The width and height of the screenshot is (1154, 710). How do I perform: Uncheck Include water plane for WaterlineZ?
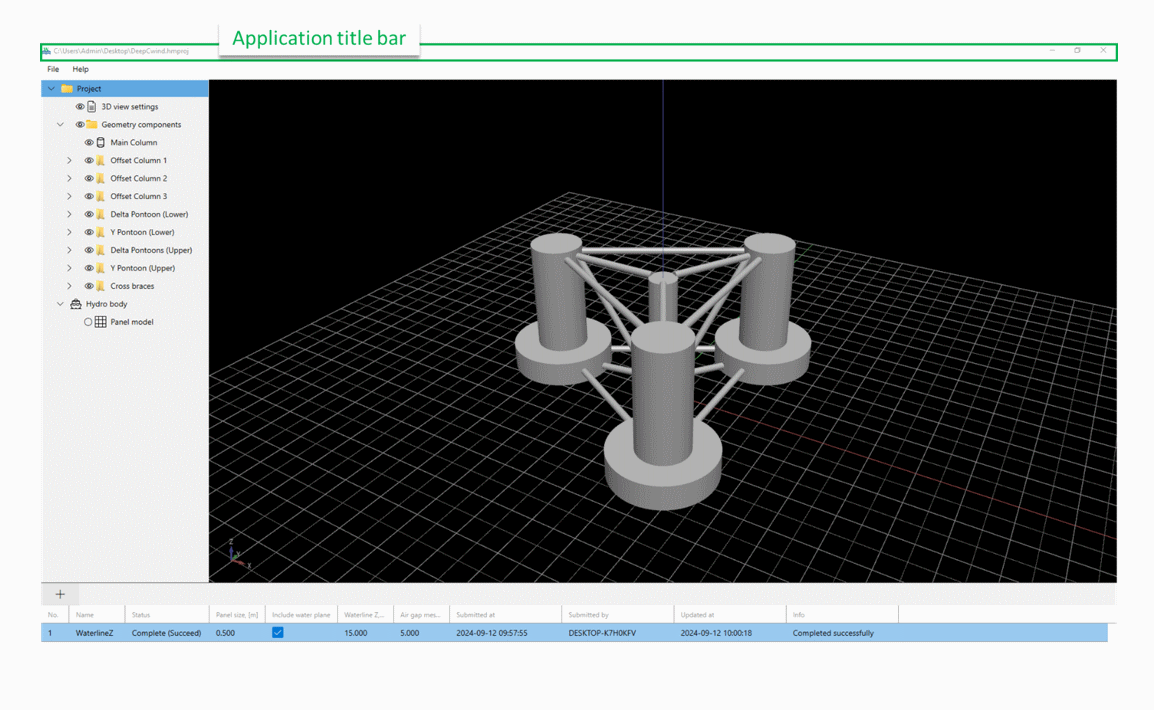277,633
